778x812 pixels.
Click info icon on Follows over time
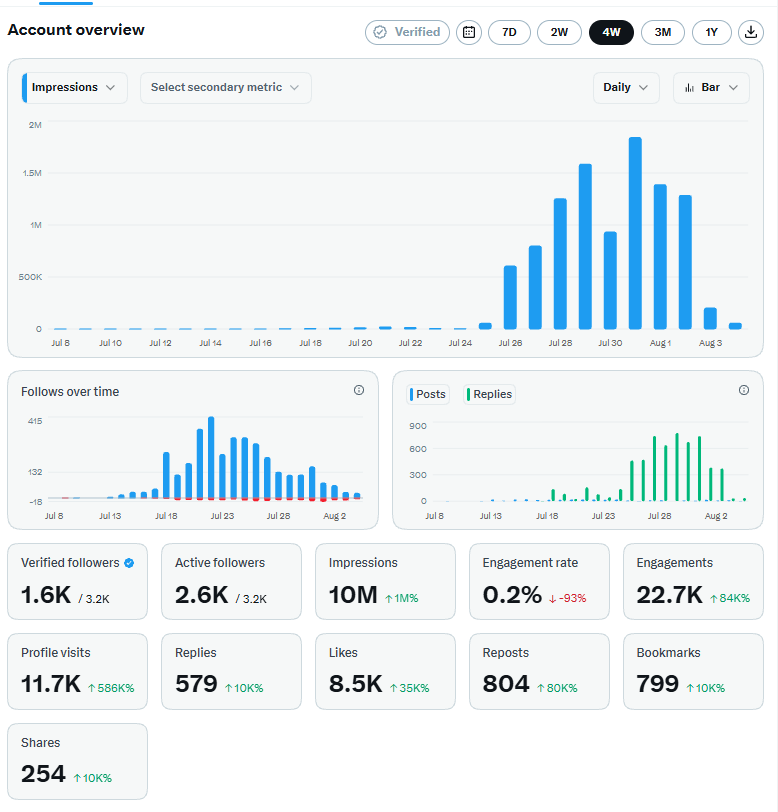(358, 390)
